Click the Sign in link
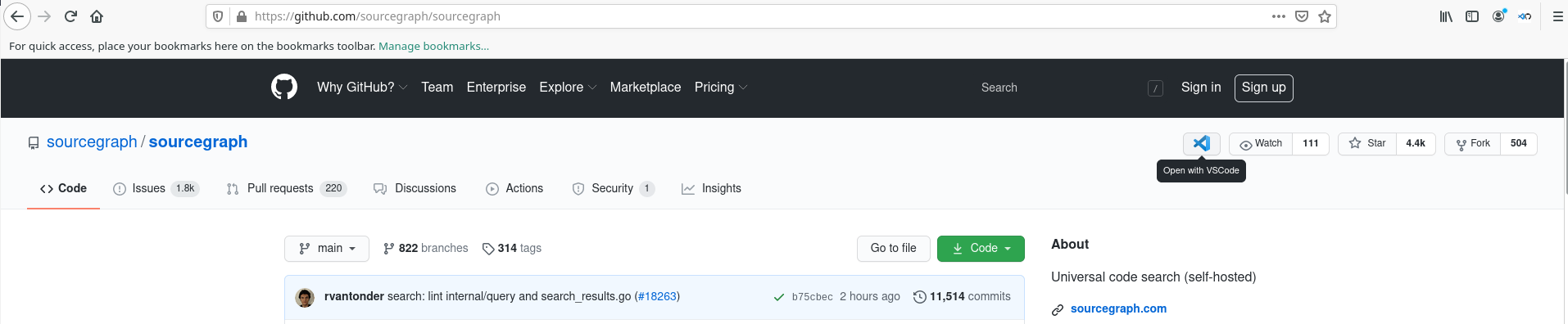1568x324 pixels. click(1201, 88)
